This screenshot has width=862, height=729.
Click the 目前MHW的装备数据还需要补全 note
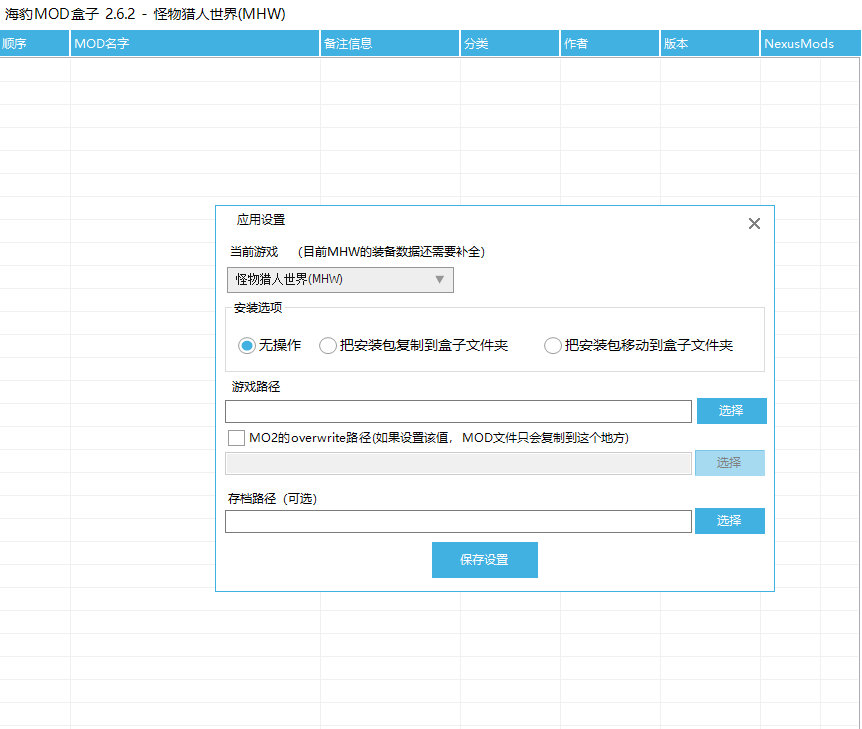pyautogui.click(x=391, y=252)
